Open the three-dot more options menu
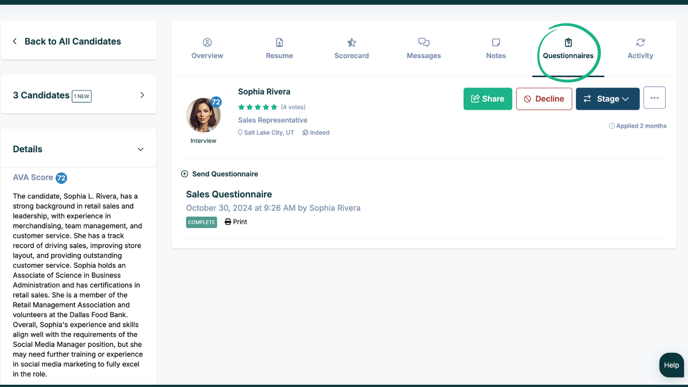 pos(654,98)
